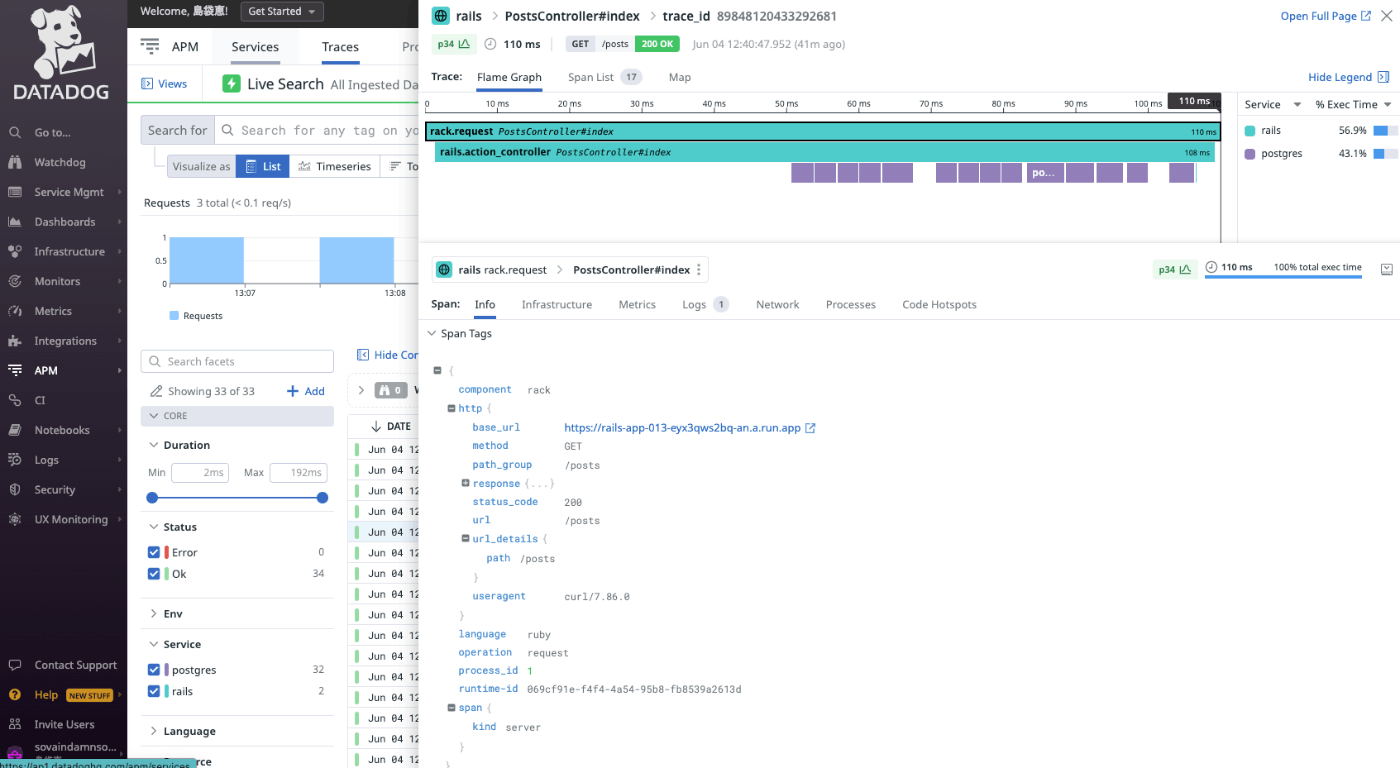The image size is (1400, 768).
Task: Open the Network span tab
Action: (x=778, y=305)
